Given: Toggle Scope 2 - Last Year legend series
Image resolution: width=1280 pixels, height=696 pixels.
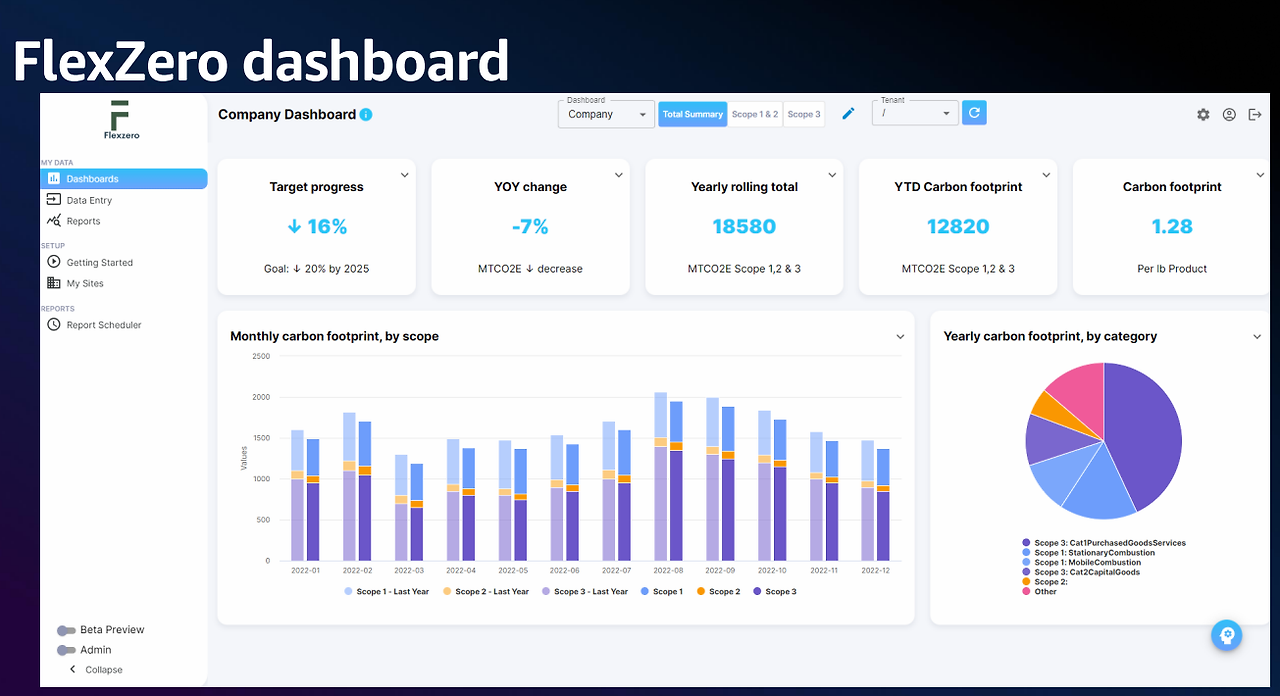Looking at the screenshot, I should click(x=485, y=592).
